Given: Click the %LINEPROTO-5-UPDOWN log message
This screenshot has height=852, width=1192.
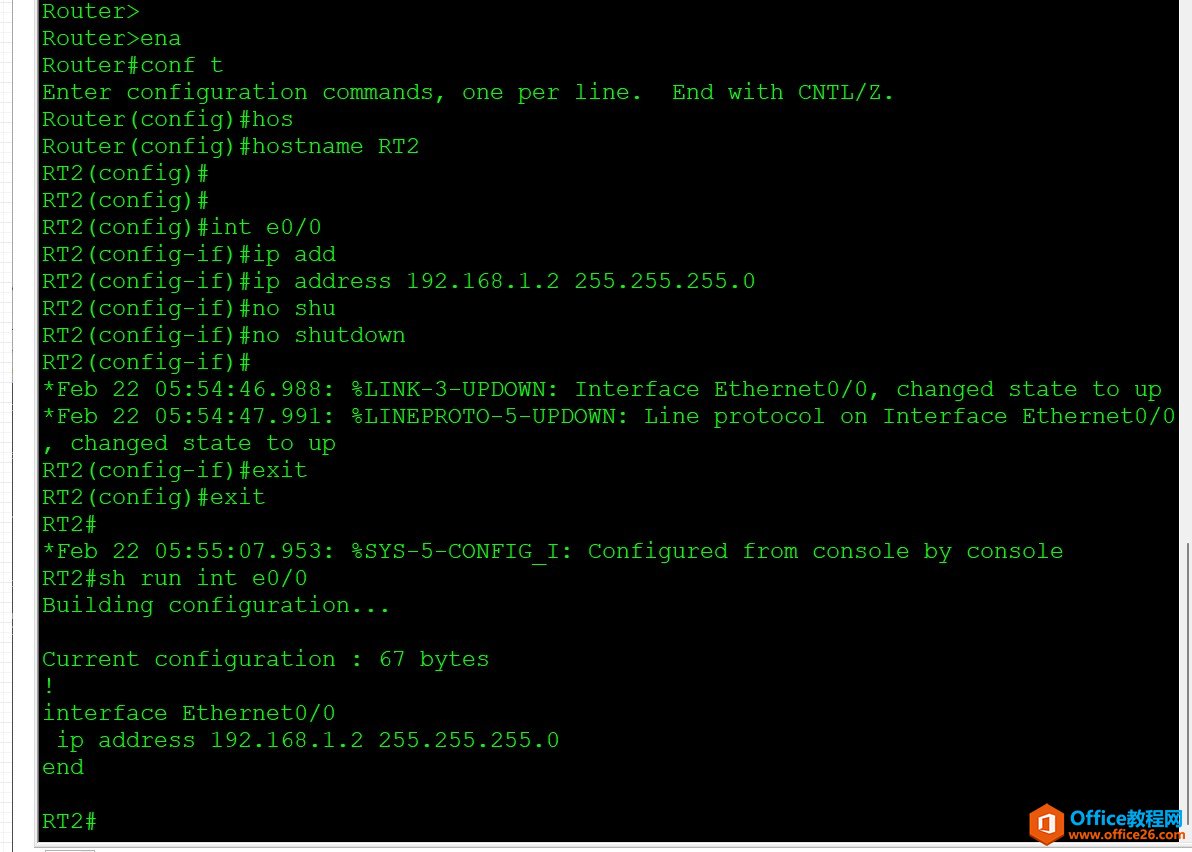Looking at the screenshot, I should click(608, 429).
